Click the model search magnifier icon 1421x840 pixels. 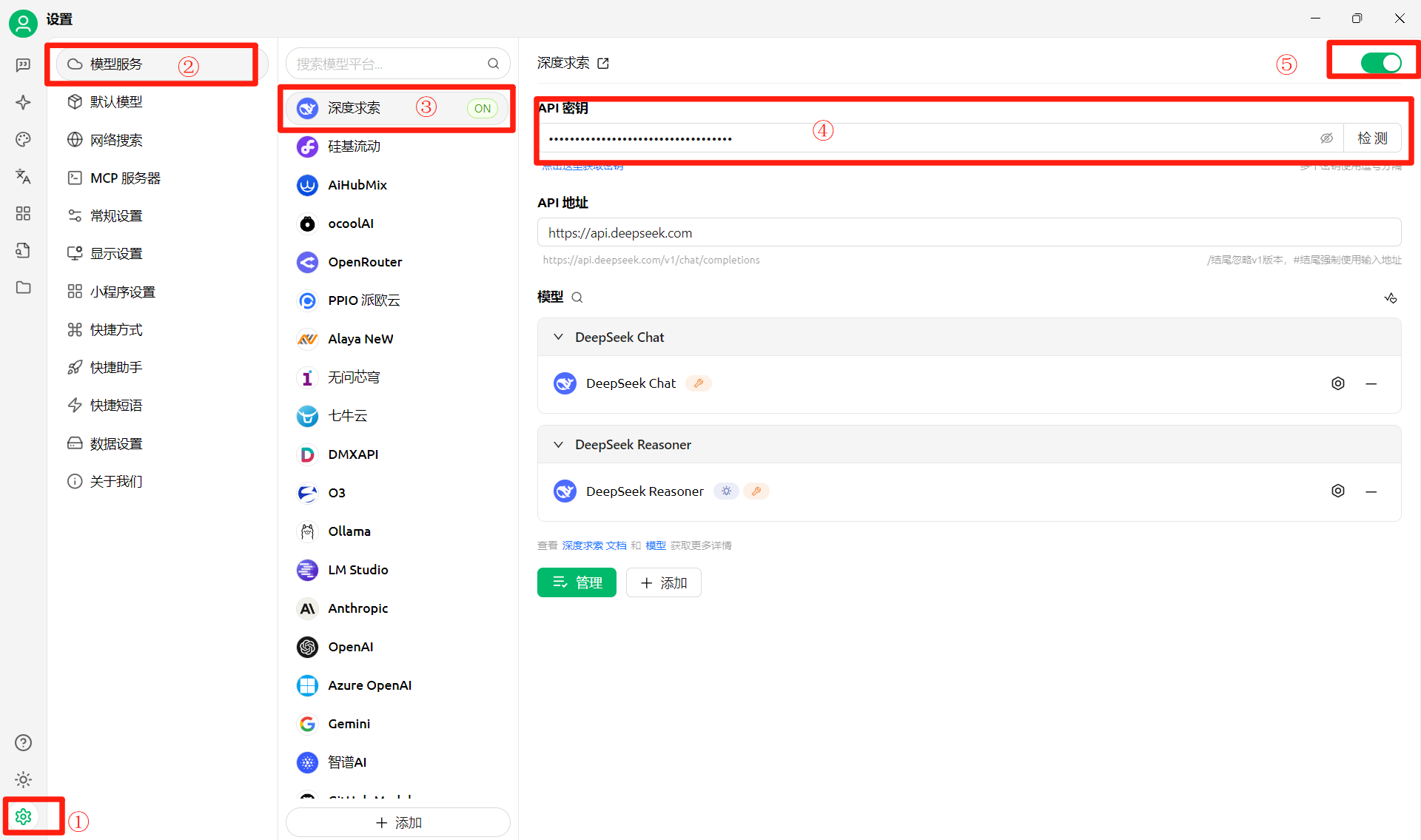577,298
